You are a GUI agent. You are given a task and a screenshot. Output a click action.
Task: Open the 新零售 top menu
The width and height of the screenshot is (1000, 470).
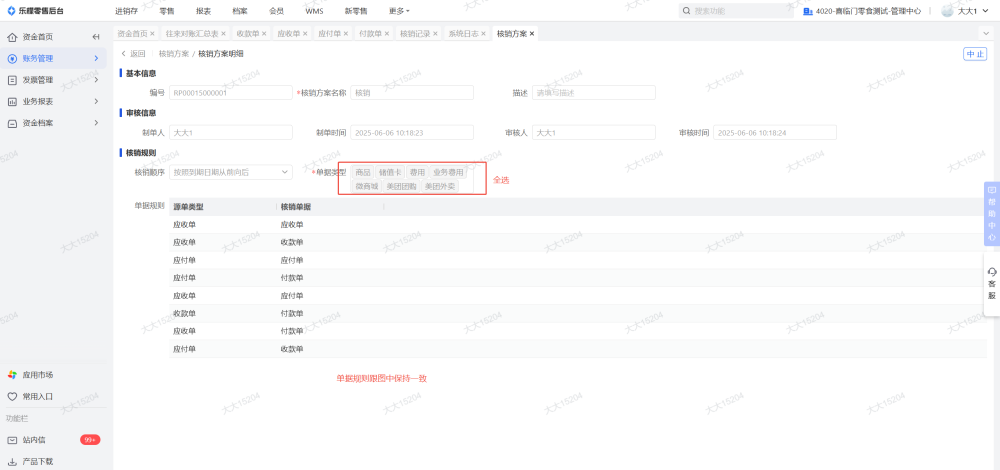pos(356,11)
